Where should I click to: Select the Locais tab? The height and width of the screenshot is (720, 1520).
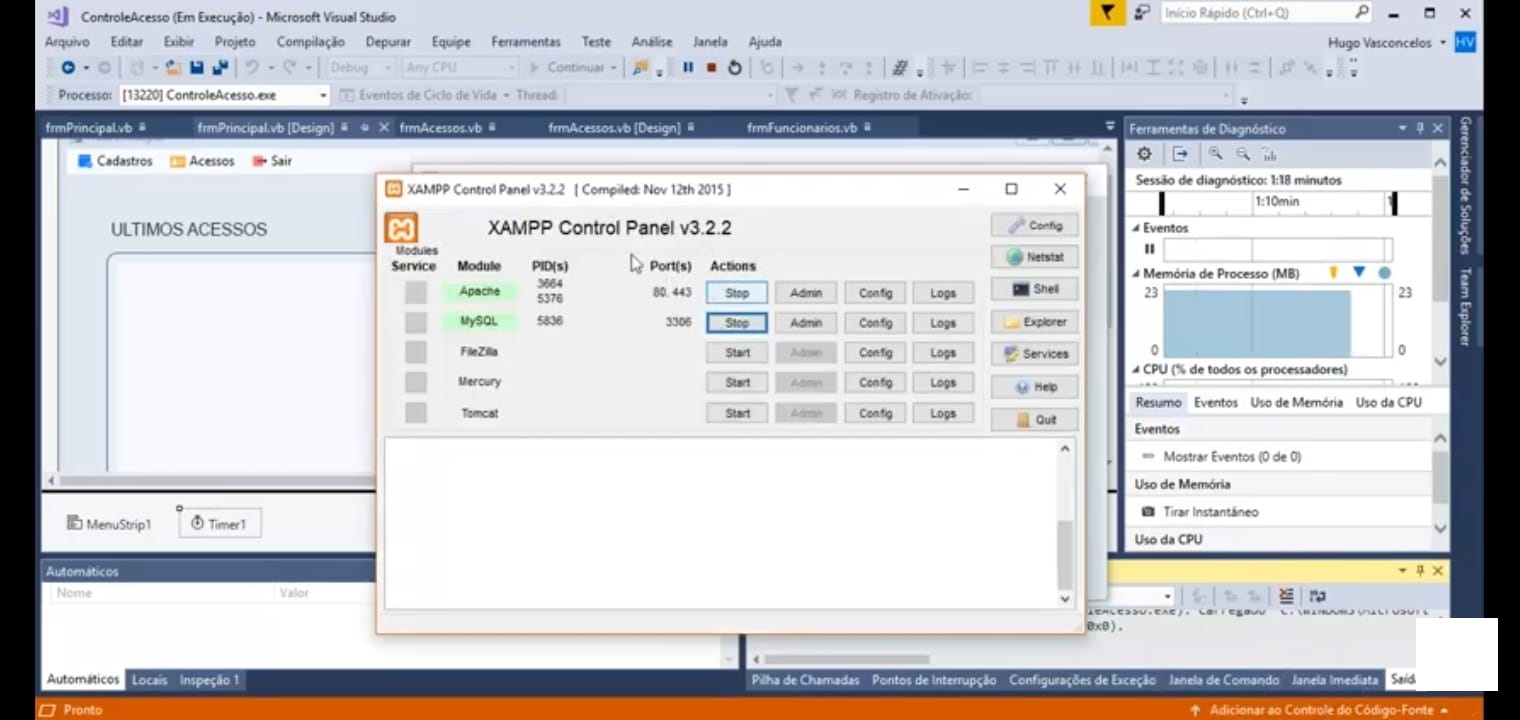149,680
